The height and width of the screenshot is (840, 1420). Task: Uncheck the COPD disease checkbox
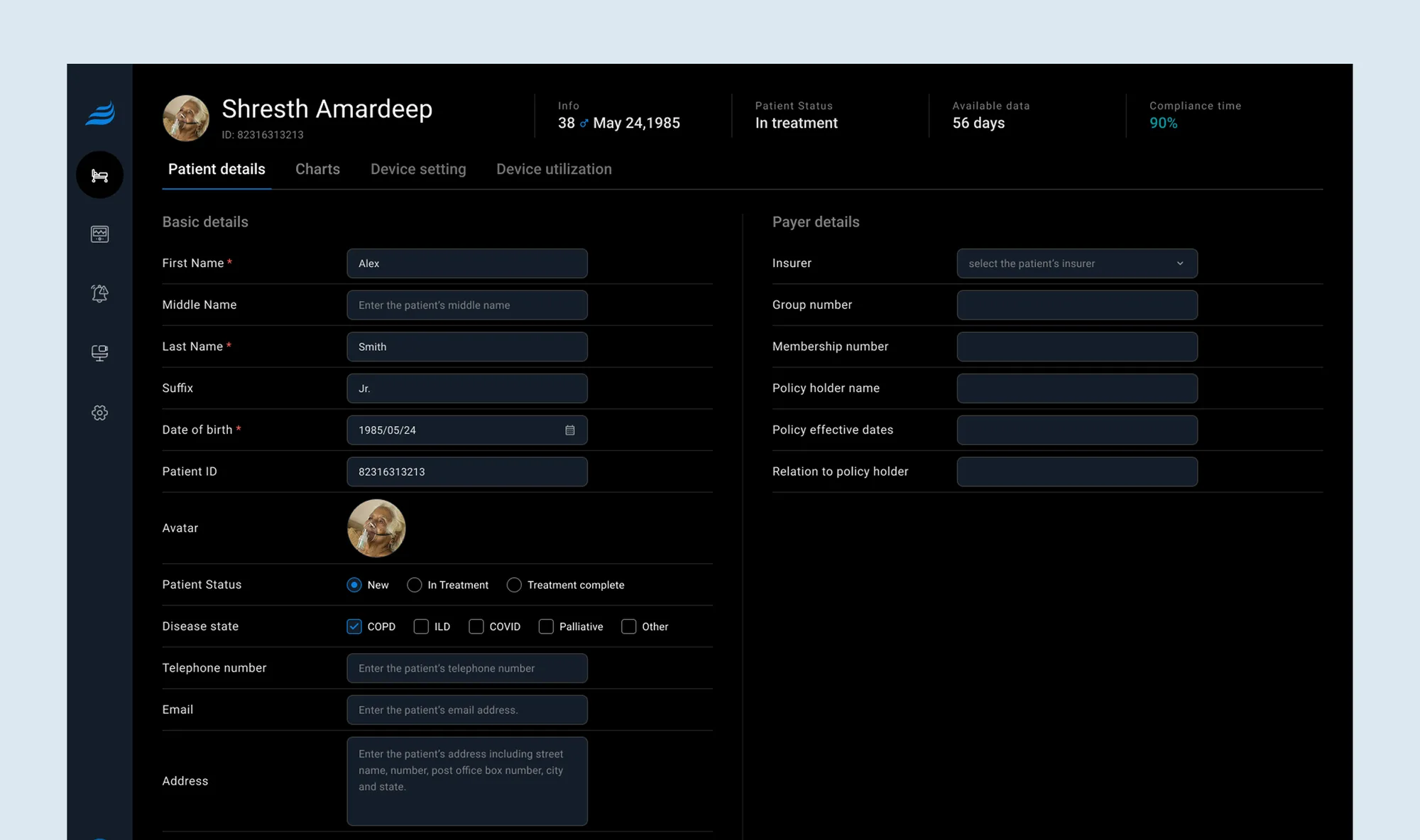(x=354, y=626)
